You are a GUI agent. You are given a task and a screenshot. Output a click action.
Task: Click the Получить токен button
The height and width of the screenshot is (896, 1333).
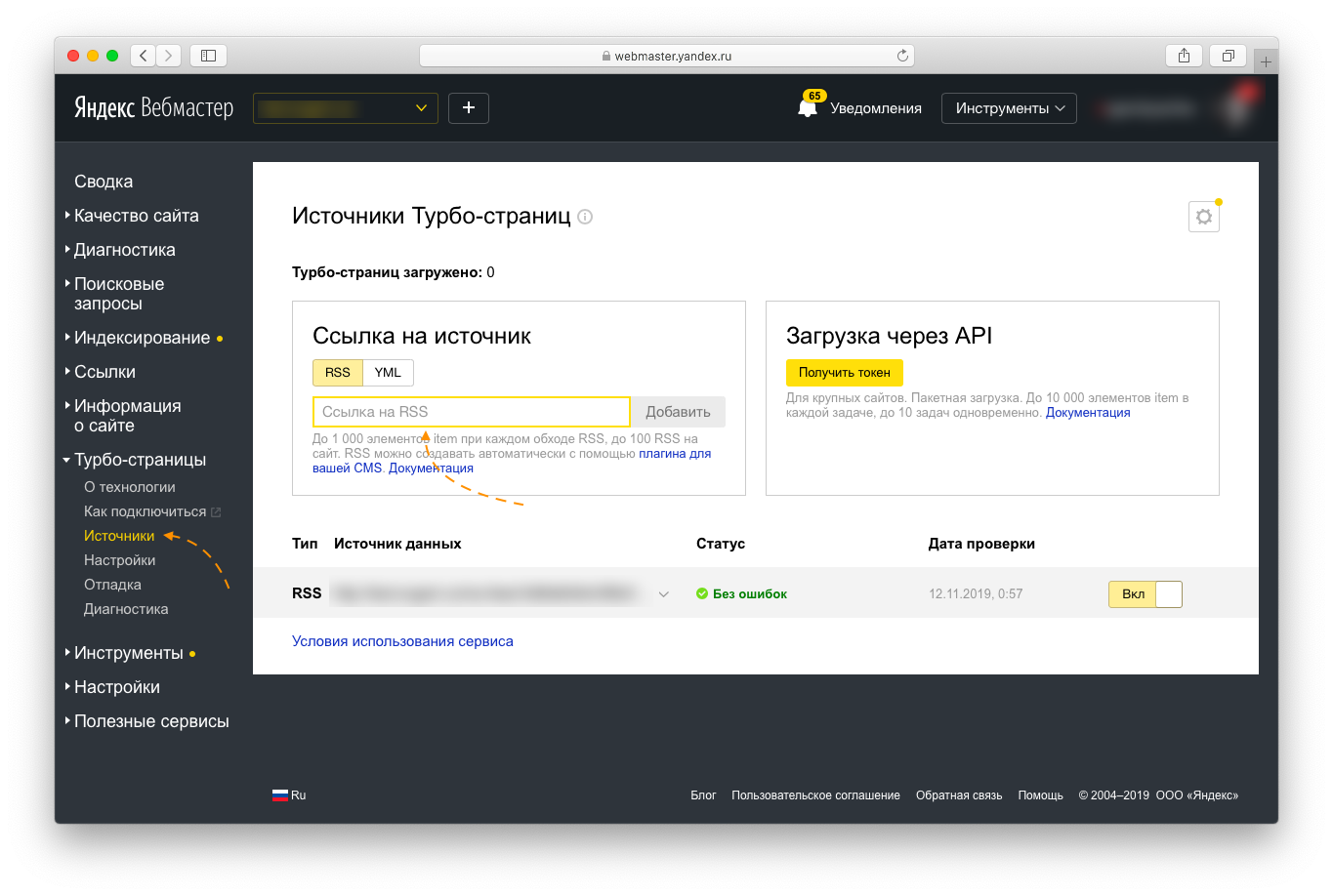(x=844, y=373)
